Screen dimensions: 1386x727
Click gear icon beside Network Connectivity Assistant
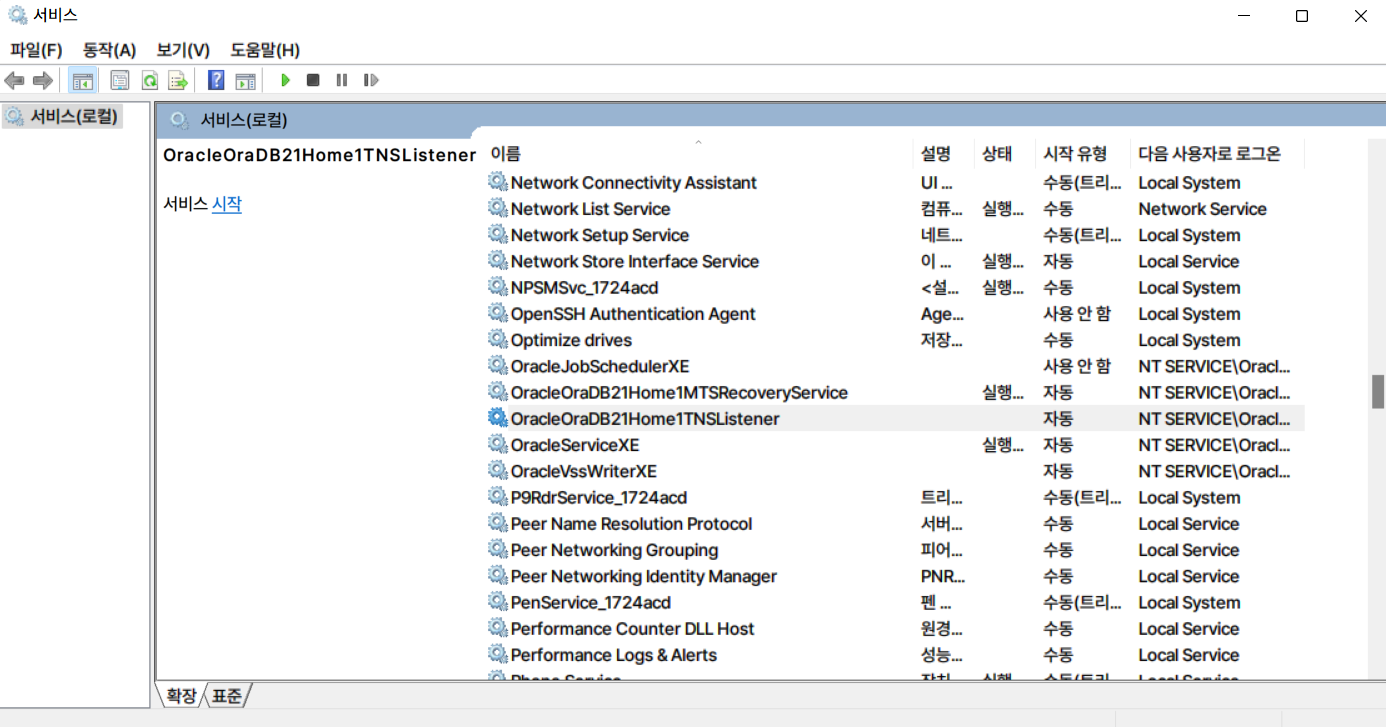(x=497, y=182)
